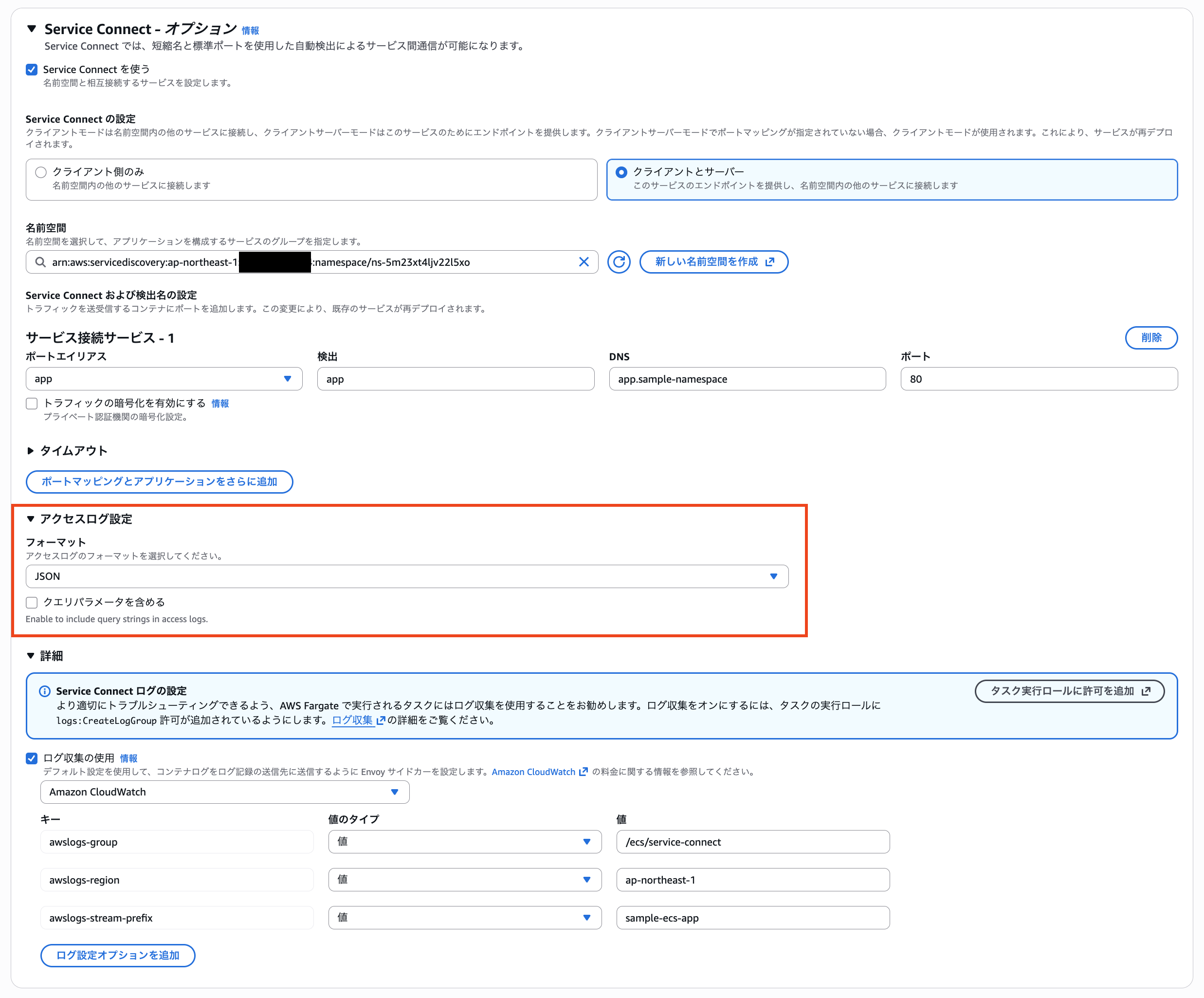Click the info circle icon in Service Connect log banner
Image resolution: width=1204 pixels, height=998 pixels.
point(44,691)
